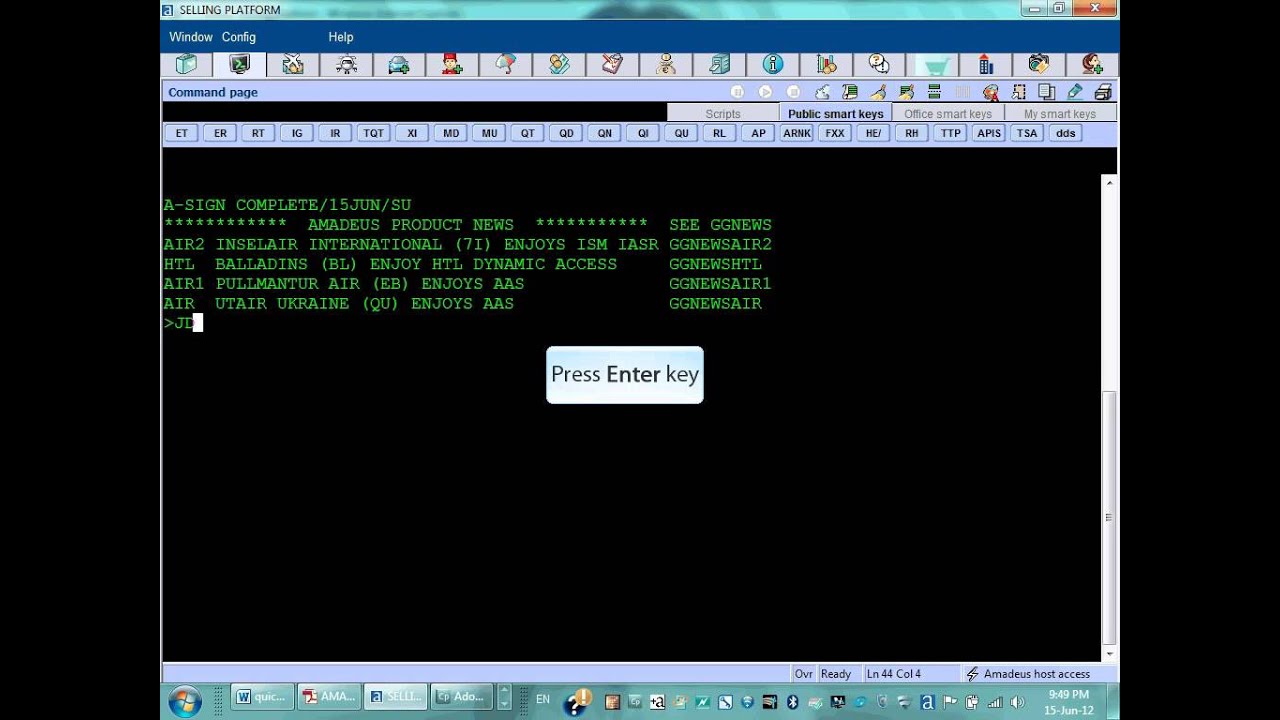Click the camera icon in main toolbar
The image size is (1280, 720).
1039,65
